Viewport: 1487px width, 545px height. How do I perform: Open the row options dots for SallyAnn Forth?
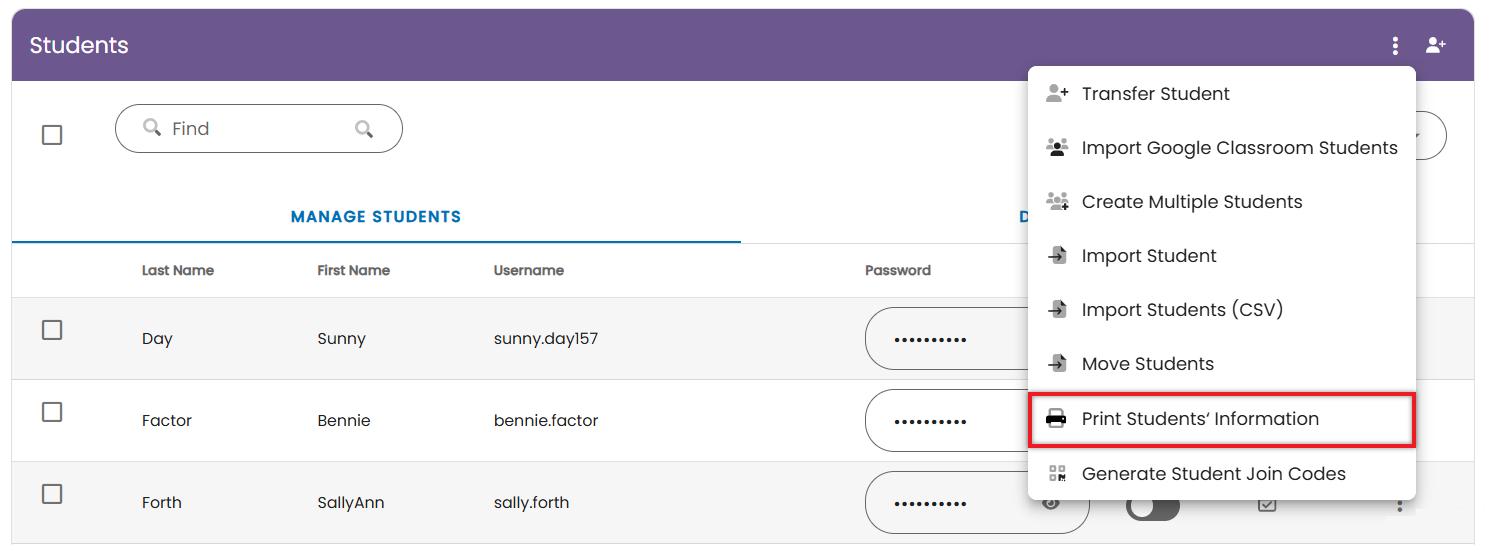(1400, 506)
